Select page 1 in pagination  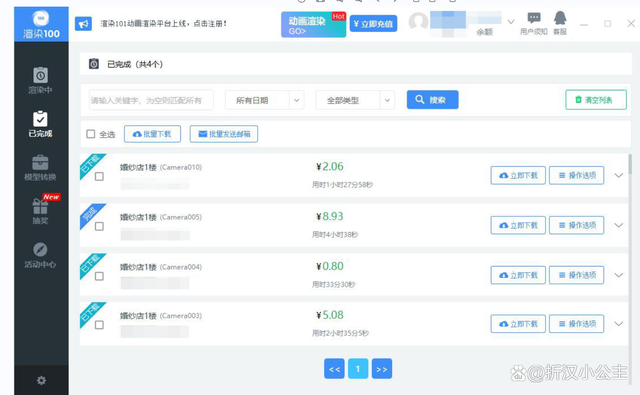point(358,368)
